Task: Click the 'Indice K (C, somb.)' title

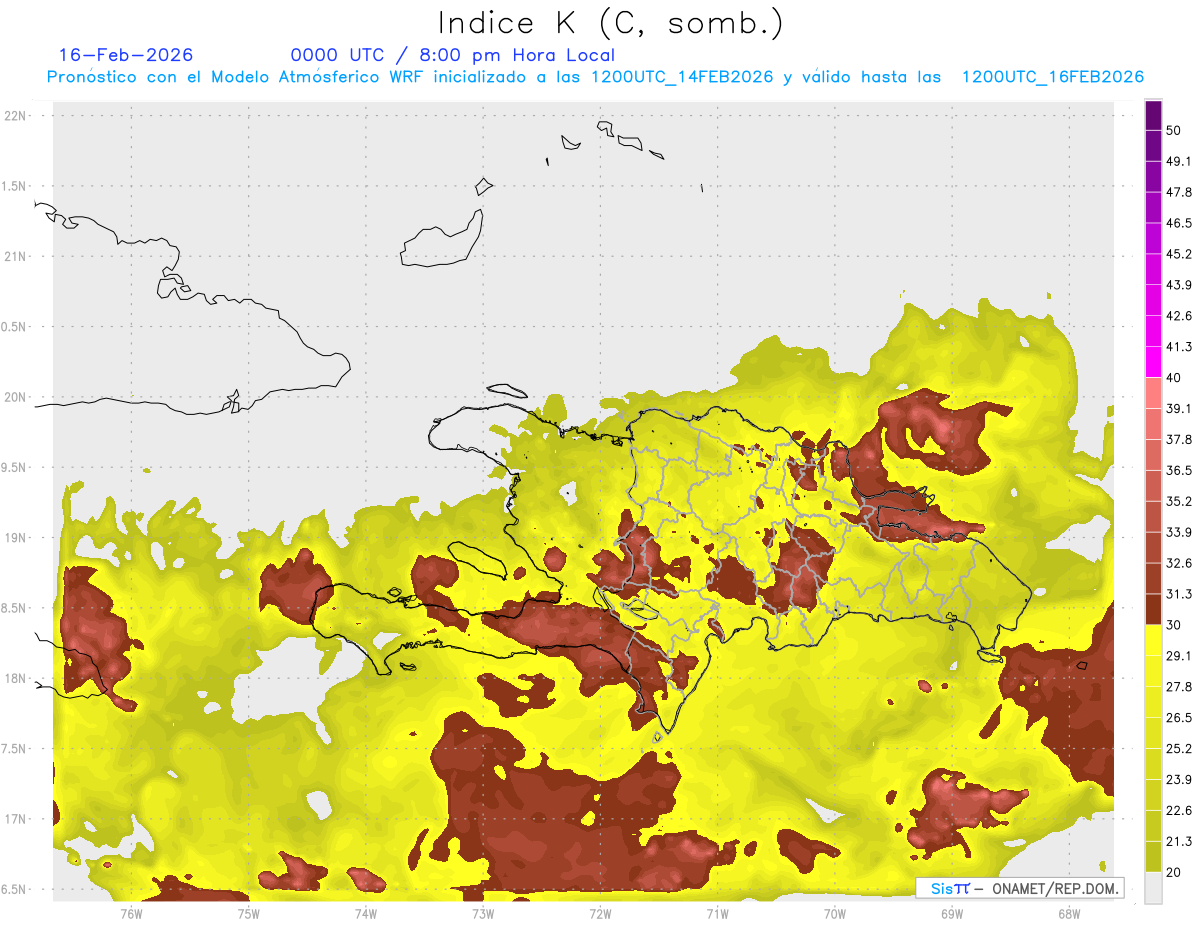Action: tap(610, 23)
